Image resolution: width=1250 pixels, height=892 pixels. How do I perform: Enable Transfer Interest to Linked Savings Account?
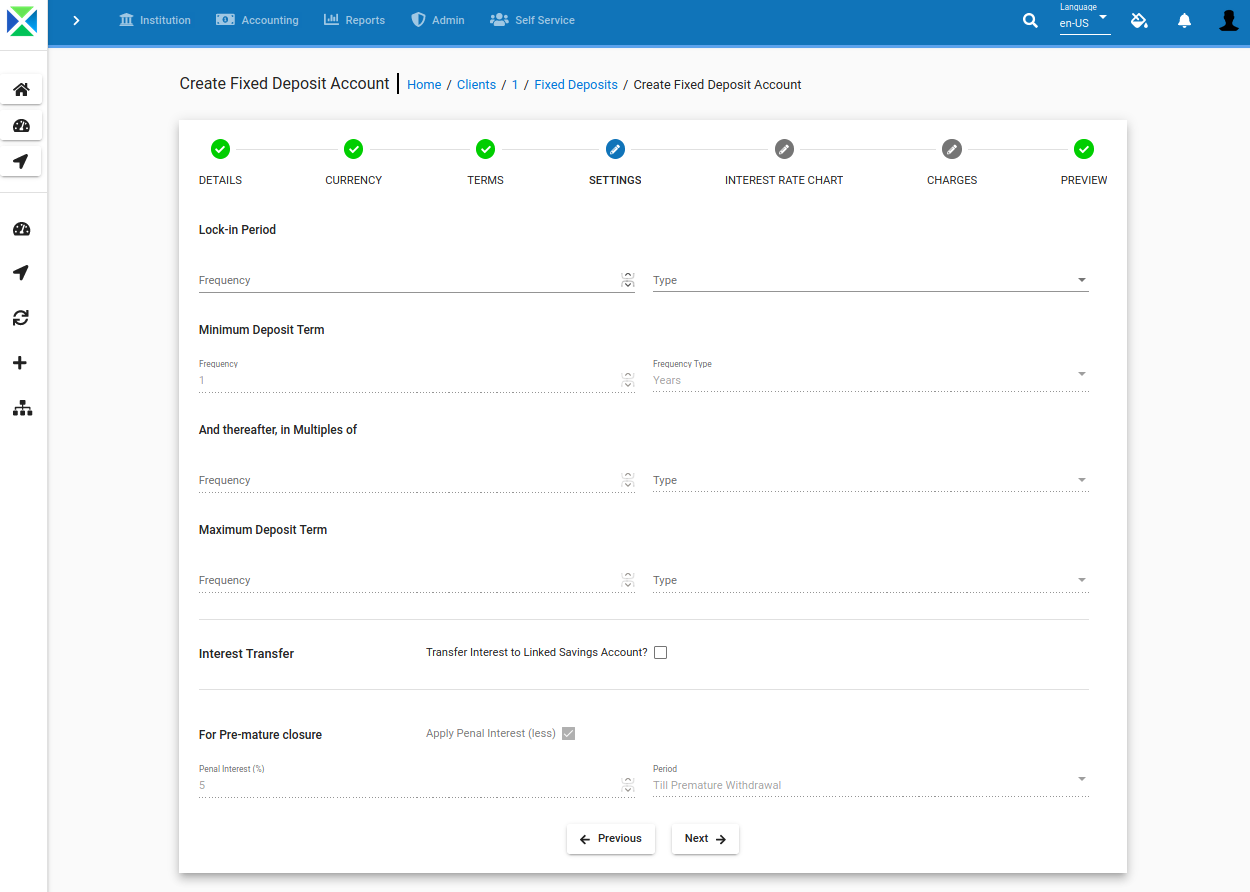click(660, 653)
